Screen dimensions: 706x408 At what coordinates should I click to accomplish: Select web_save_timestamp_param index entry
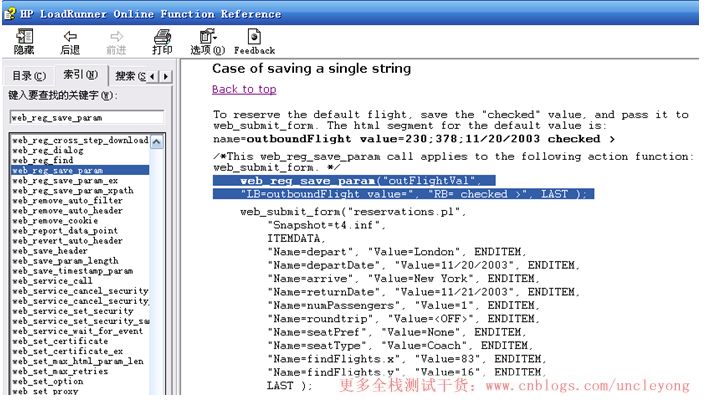pos(72,271)
